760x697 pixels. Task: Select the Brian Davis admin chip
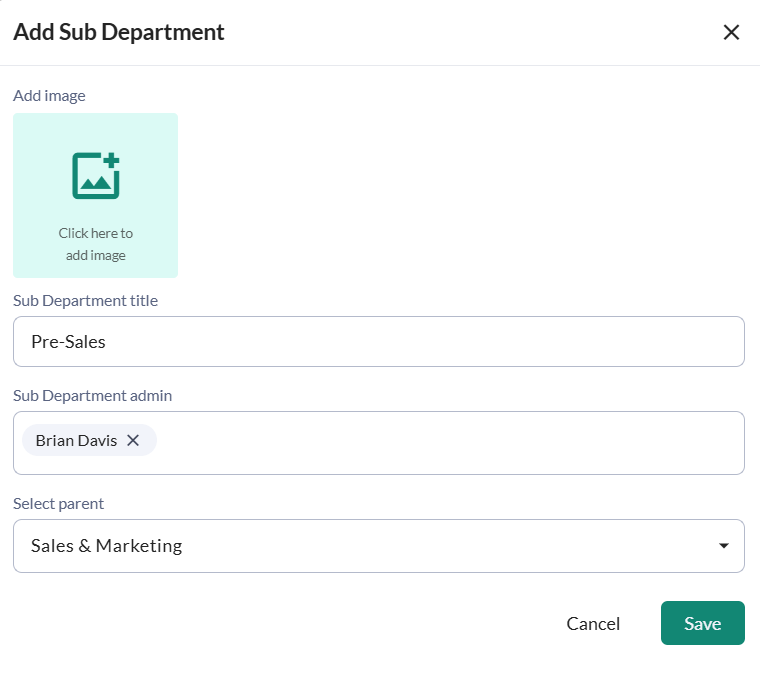tap(89, 440)
